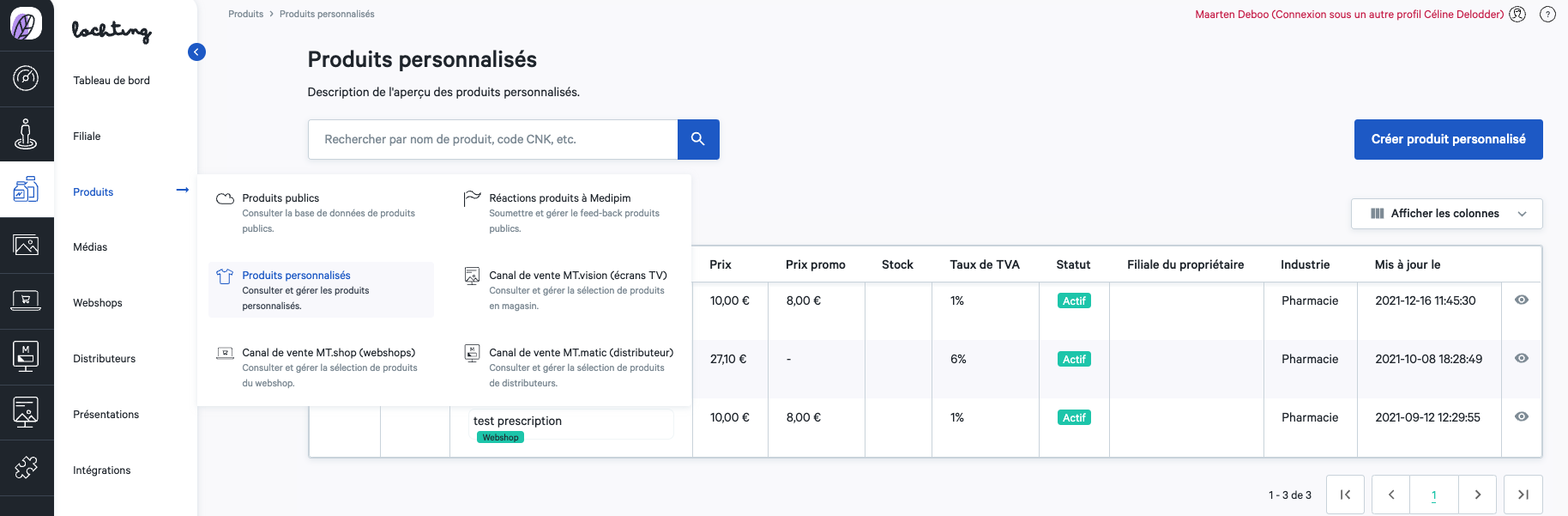Select the Médias image icon
1568x516 pixels.
pyautogui.click(x=26, y=246)
